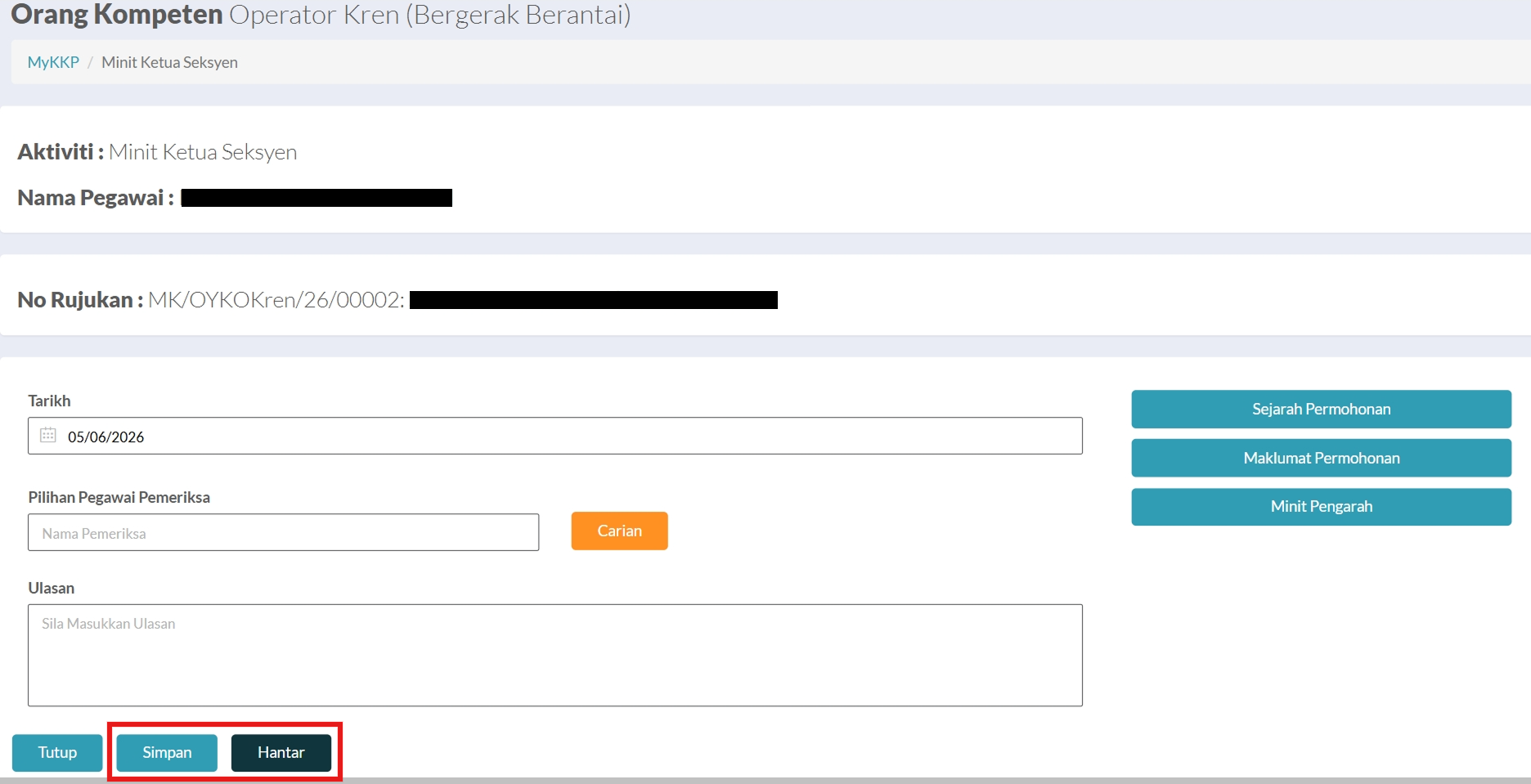Click the Ulasan label
The image size is (1531, 784).
click(x=51, y=588)
